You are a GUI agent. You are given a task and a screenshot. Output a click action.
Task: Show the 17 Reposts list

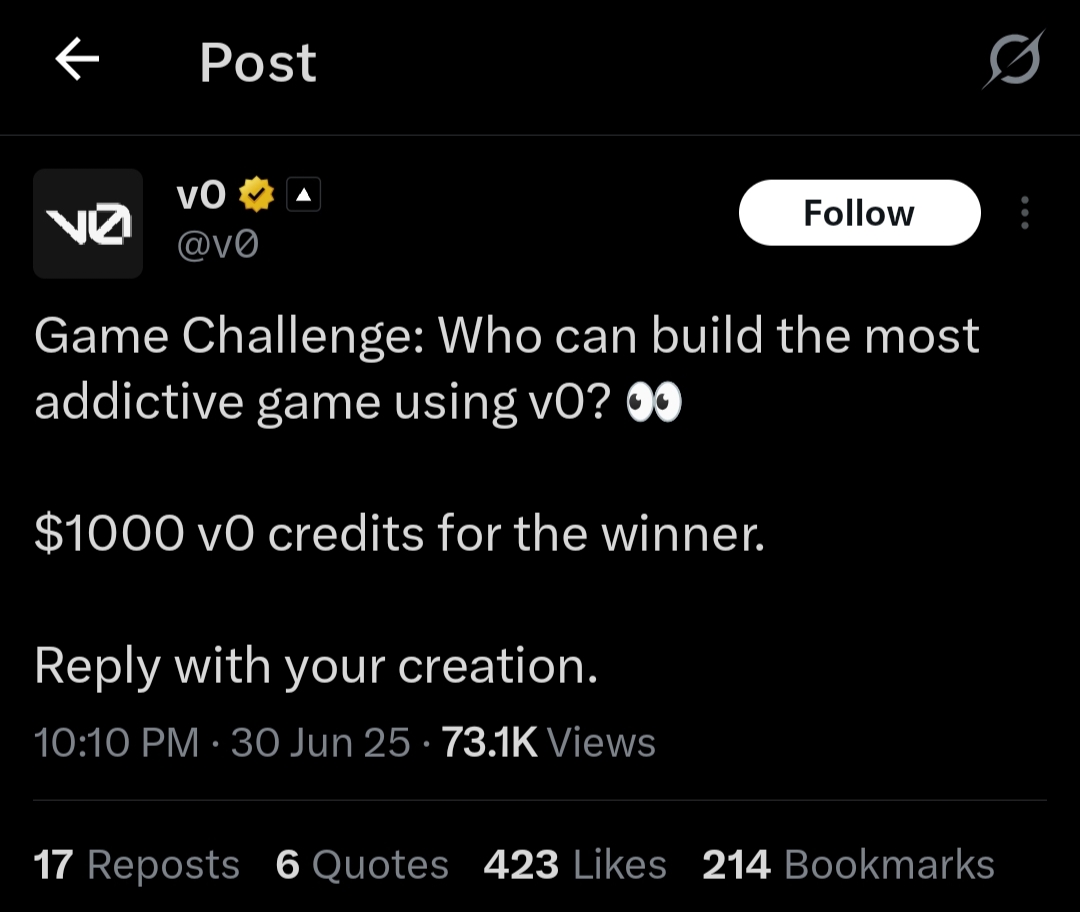pos(137,865)
